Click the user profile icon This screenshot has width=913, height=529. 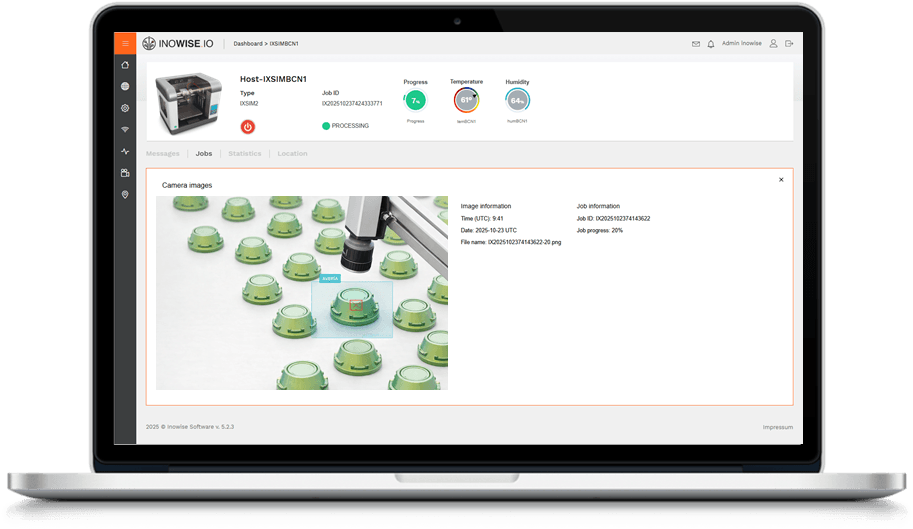[x=774, y=44]
